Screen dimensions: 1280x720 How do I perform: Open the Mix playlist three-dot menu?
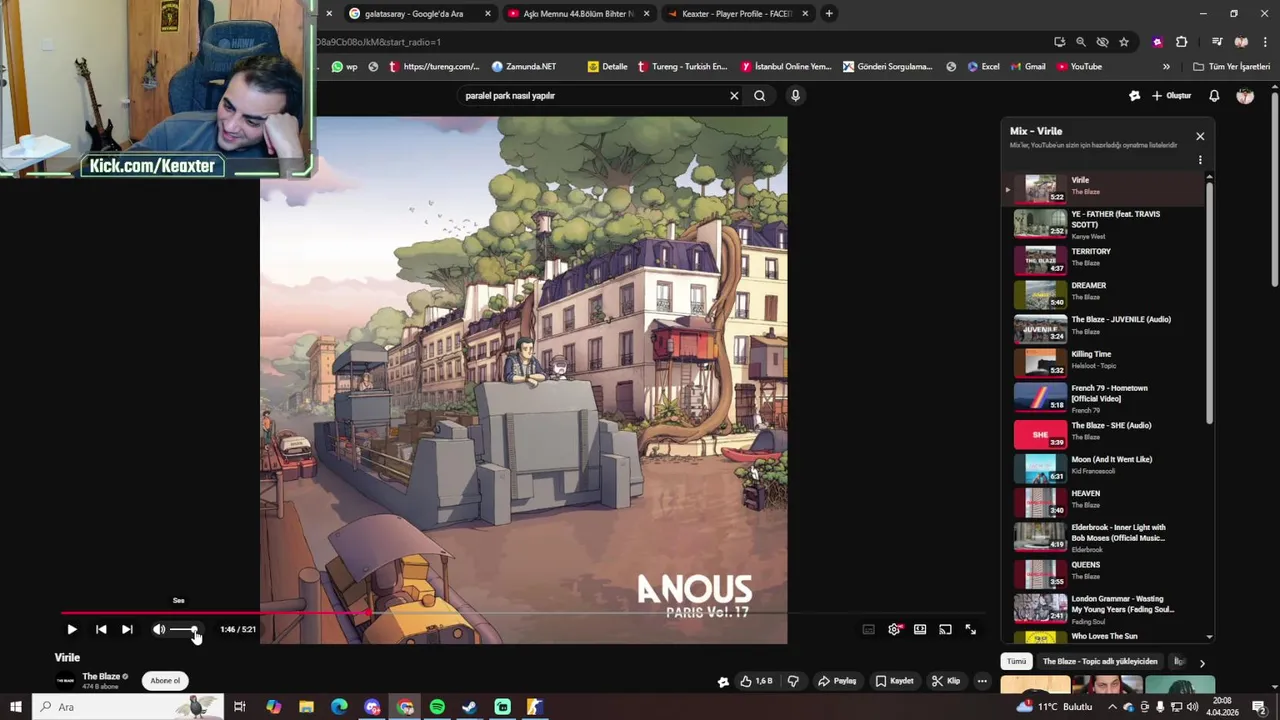pos(1200,160)
